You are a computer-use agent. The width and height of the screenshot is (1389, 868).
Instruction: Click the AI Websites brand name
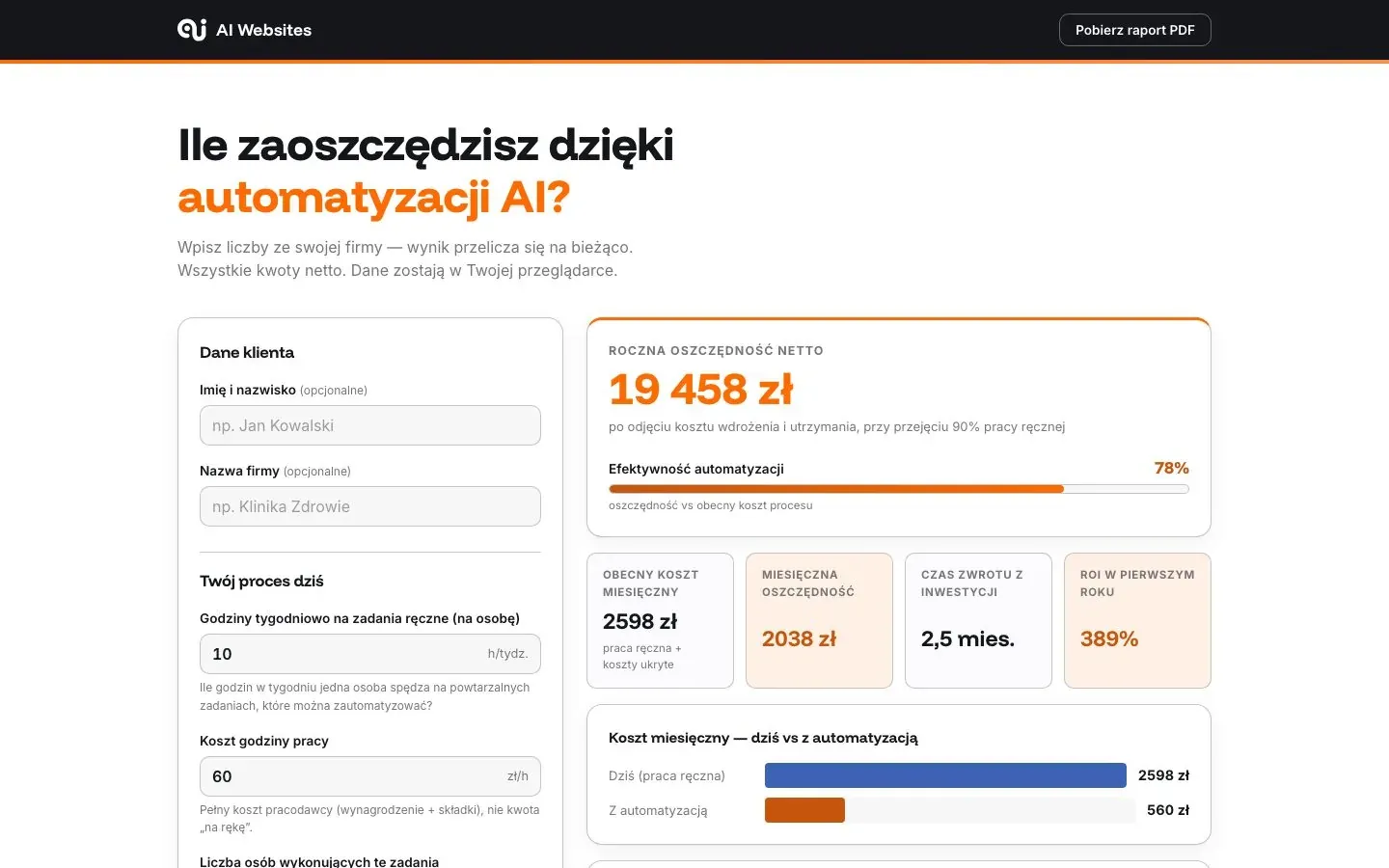click(x=263, y=30)
